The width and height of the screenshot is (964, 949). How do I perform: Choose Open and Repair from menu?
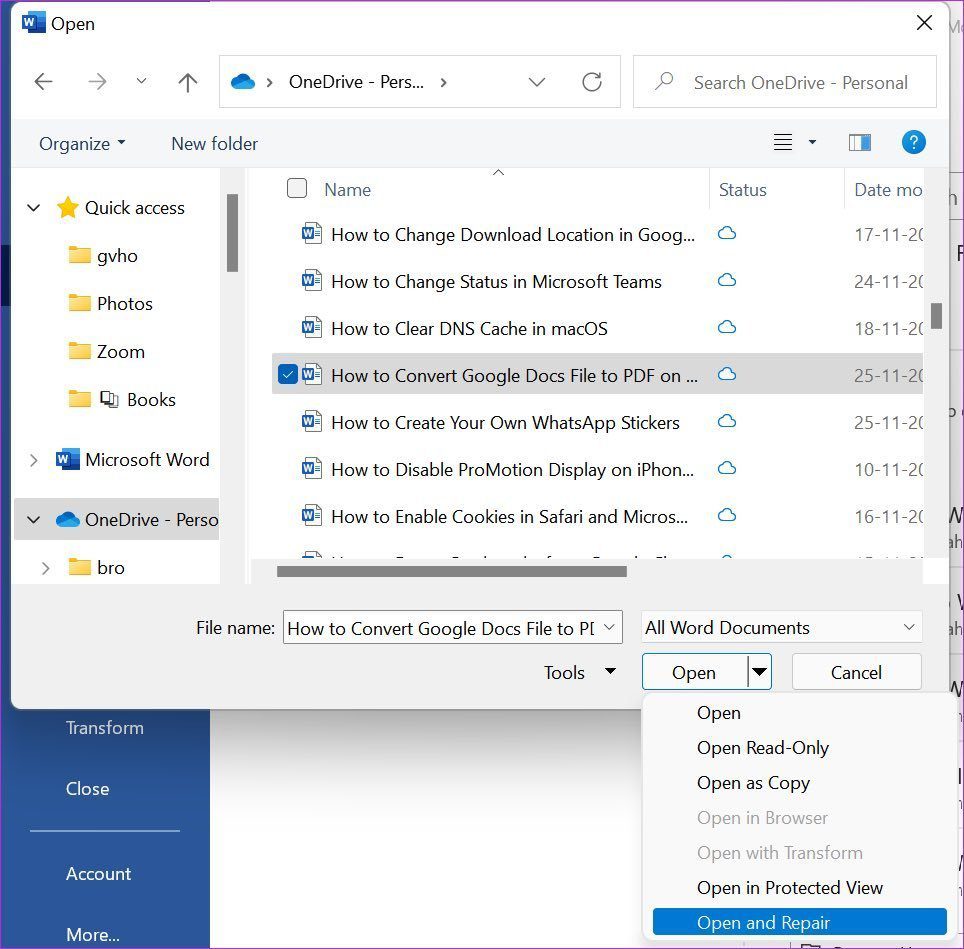point(763,922)
